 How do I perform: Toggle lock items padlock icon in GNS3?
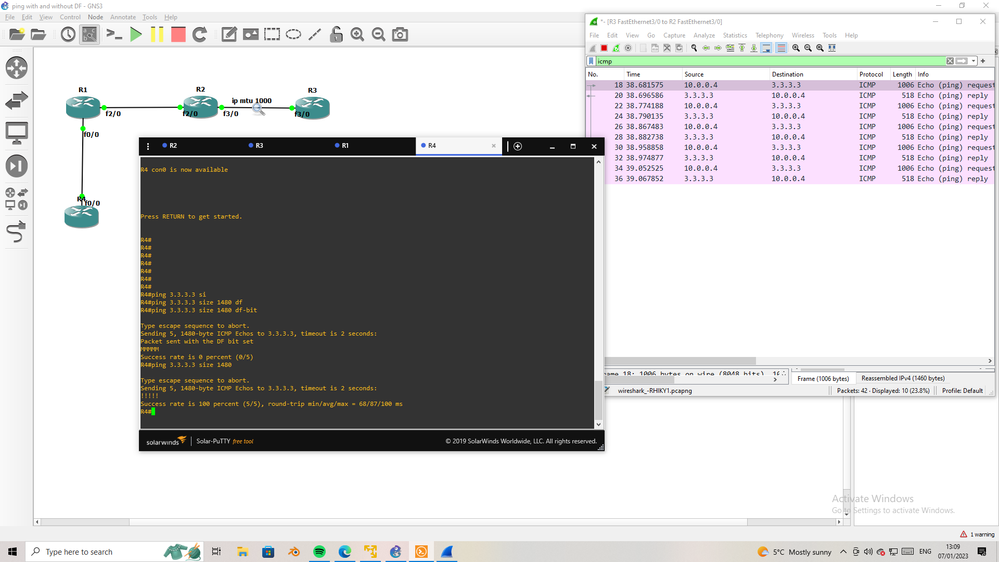[336, 34]
